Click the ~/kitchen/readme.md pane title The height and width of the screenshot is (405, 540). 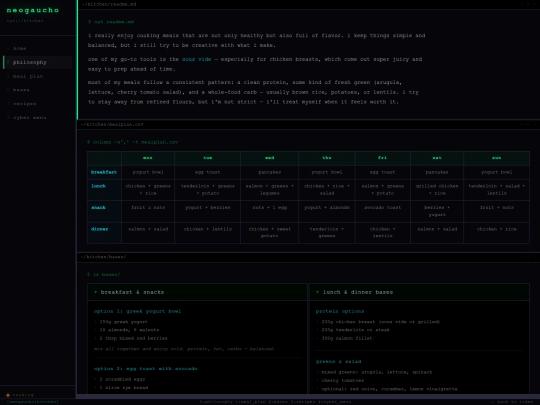109,4
